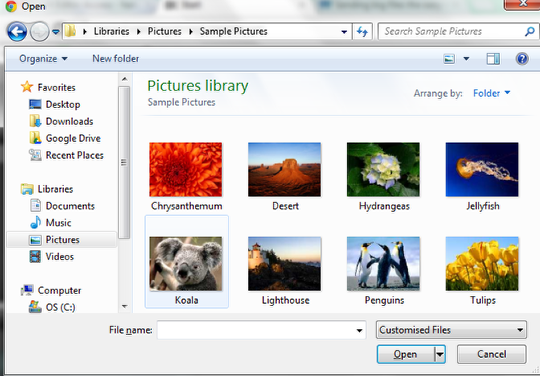The width and height of the screenshot is (540, 376).
Task: Select Sample Pictures in the address breadcrumb
Action: [233, 31]
